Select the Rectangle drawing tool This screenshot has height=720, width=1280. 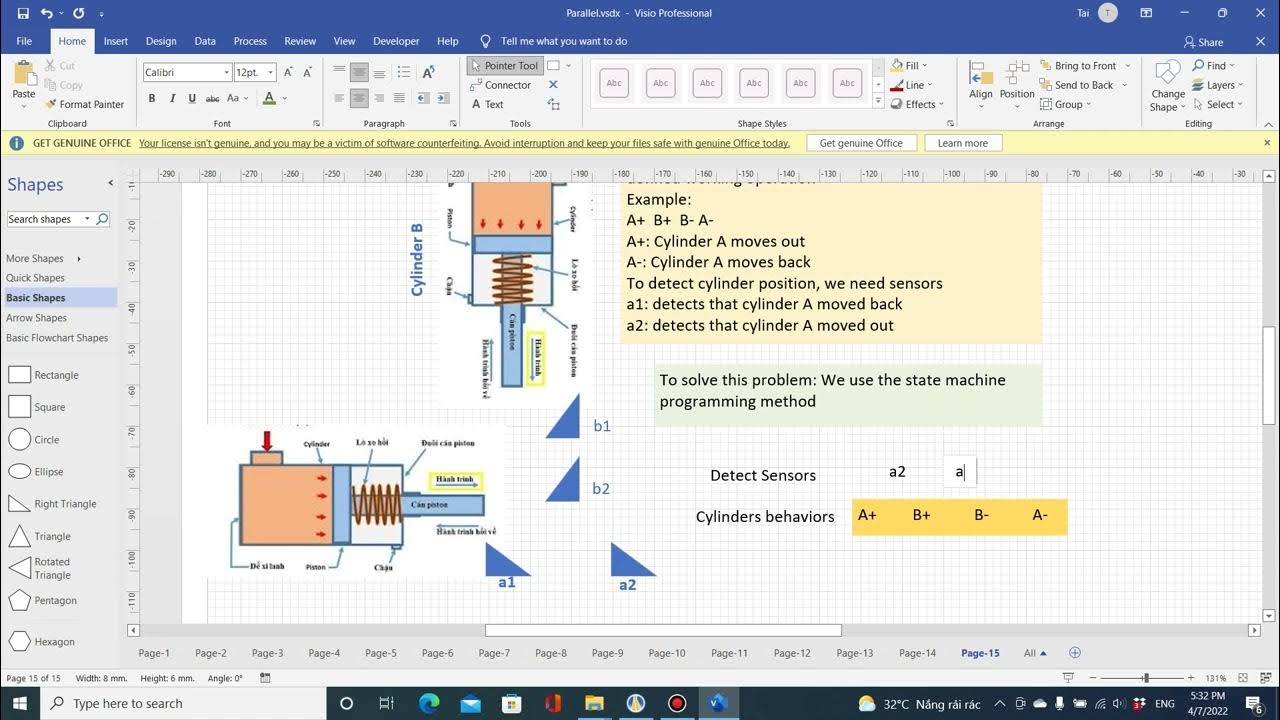(x=554, y=66)
